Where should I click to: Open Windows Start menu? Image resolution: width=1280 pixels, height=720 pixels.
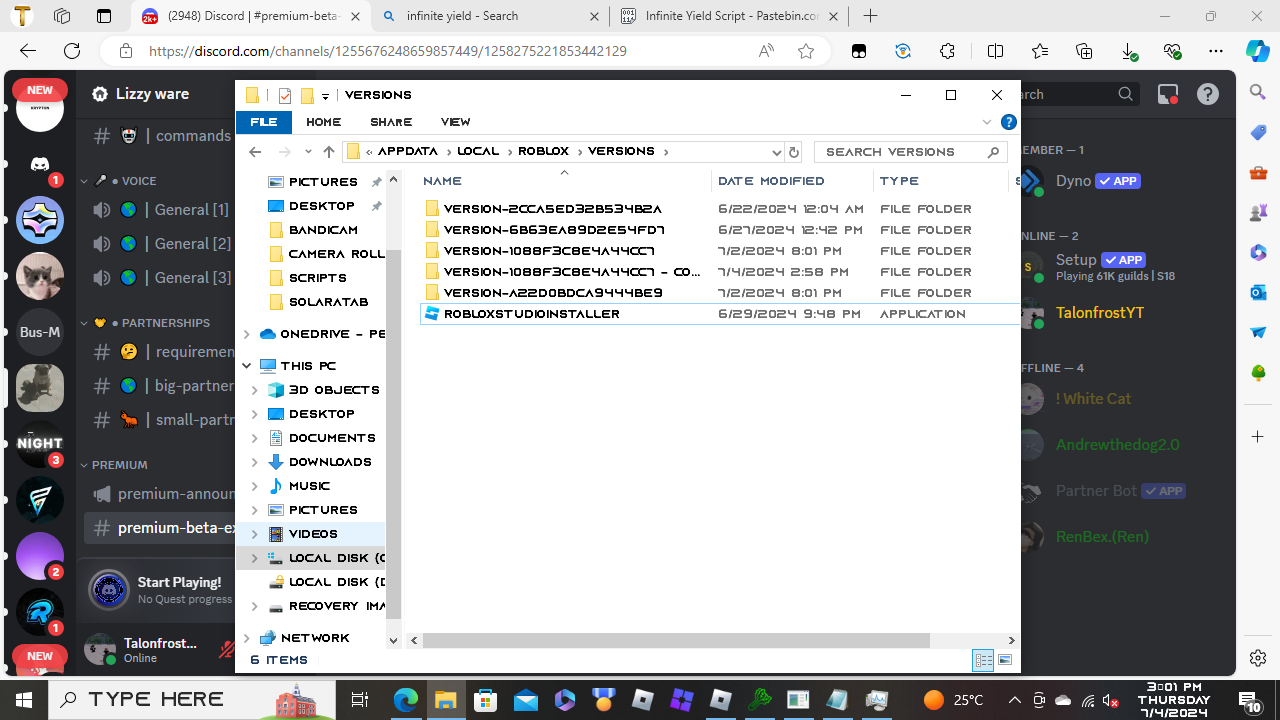24,699
